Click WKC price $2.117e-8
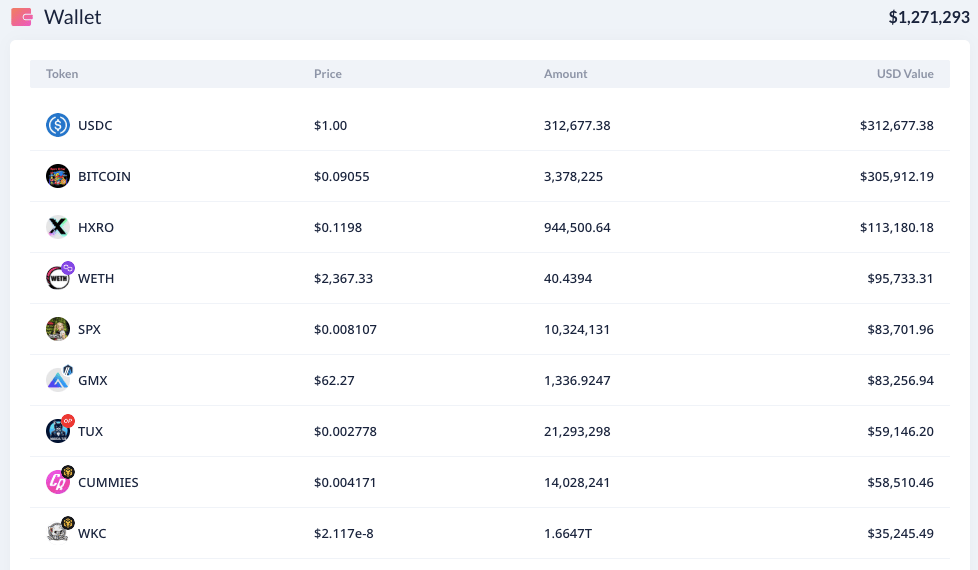 point(343,534)
